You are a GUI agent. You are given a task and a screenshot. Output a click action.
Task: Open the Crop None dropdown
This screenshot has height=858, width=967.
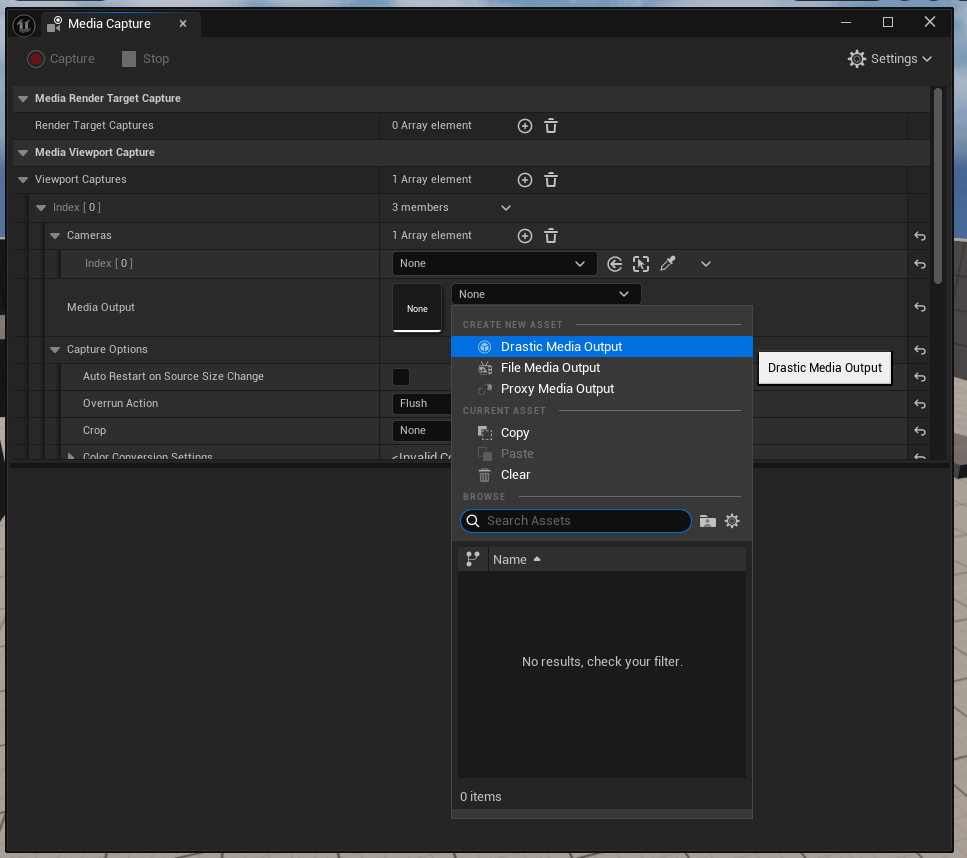click(422, 431)
